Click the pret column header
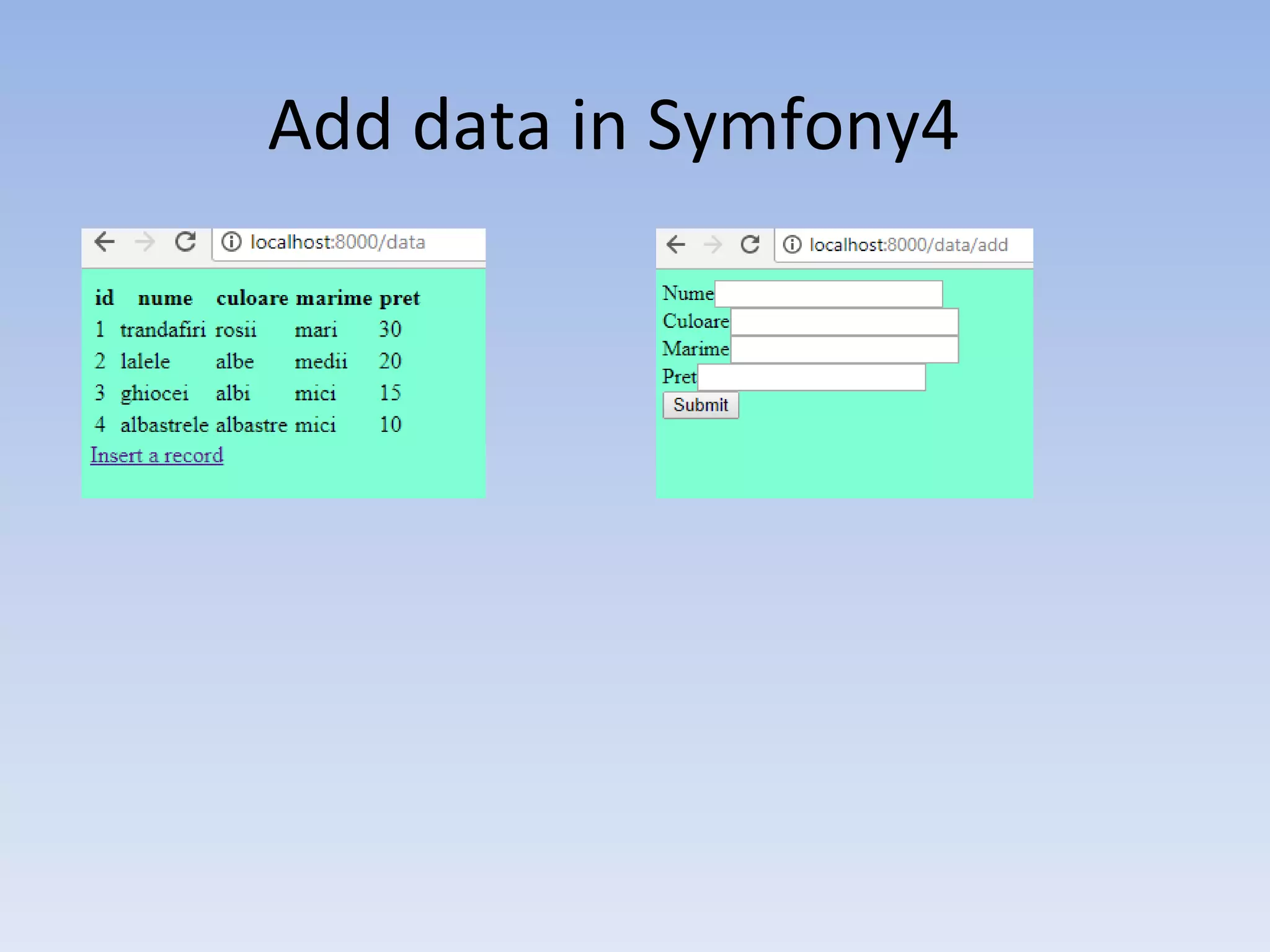Image resolution: width=1270 pixels, height=952 pixels. (x=399, y=299)
